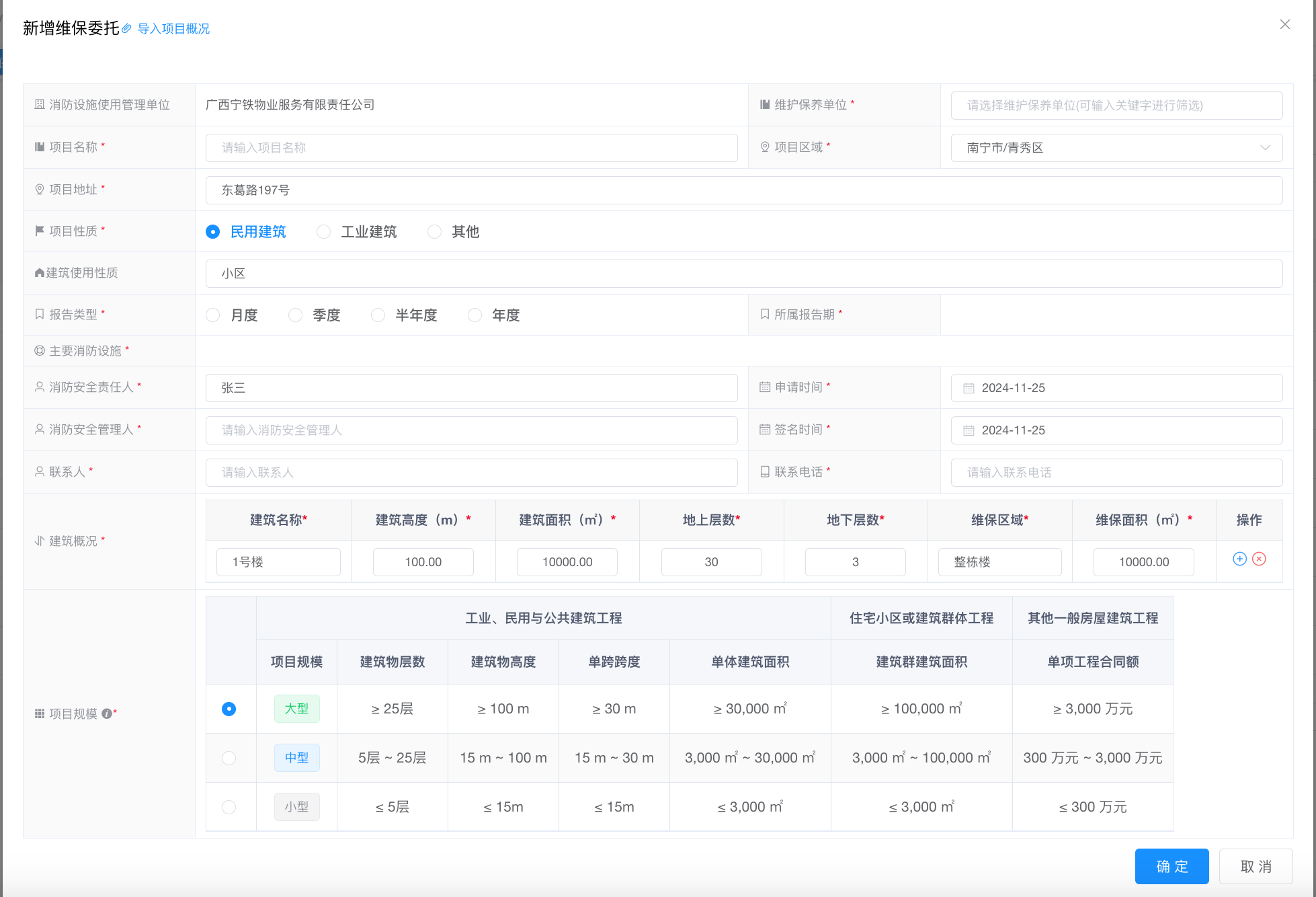Open the 申请时间 date picker field
The height and width of the screenshot is (897, 1316).
point(1116,388)
